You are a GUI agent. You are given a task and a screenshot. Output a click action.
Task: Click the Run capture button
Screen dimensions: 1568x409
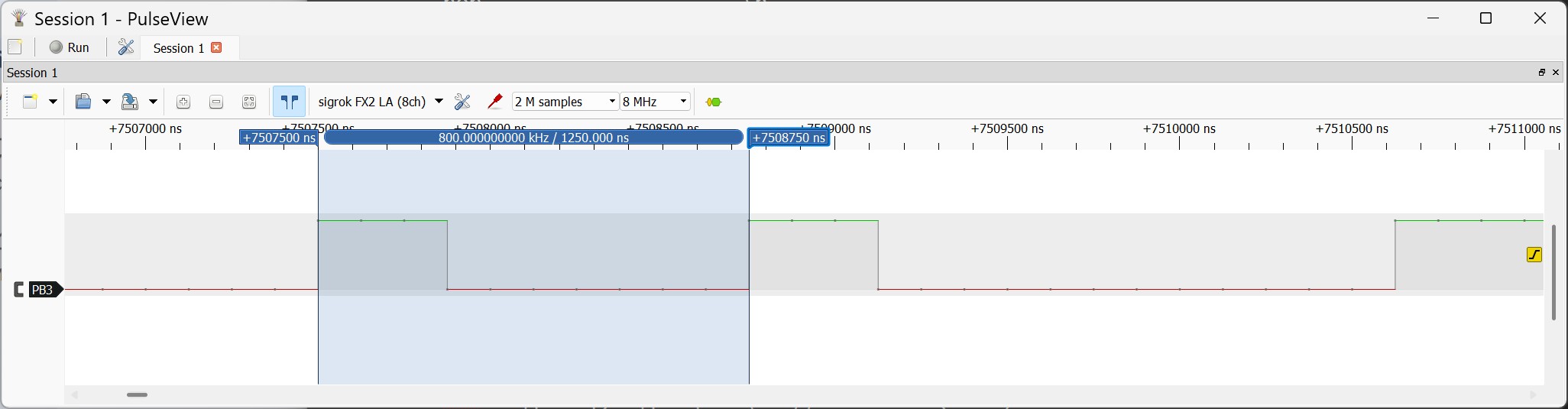click(70, 47)
